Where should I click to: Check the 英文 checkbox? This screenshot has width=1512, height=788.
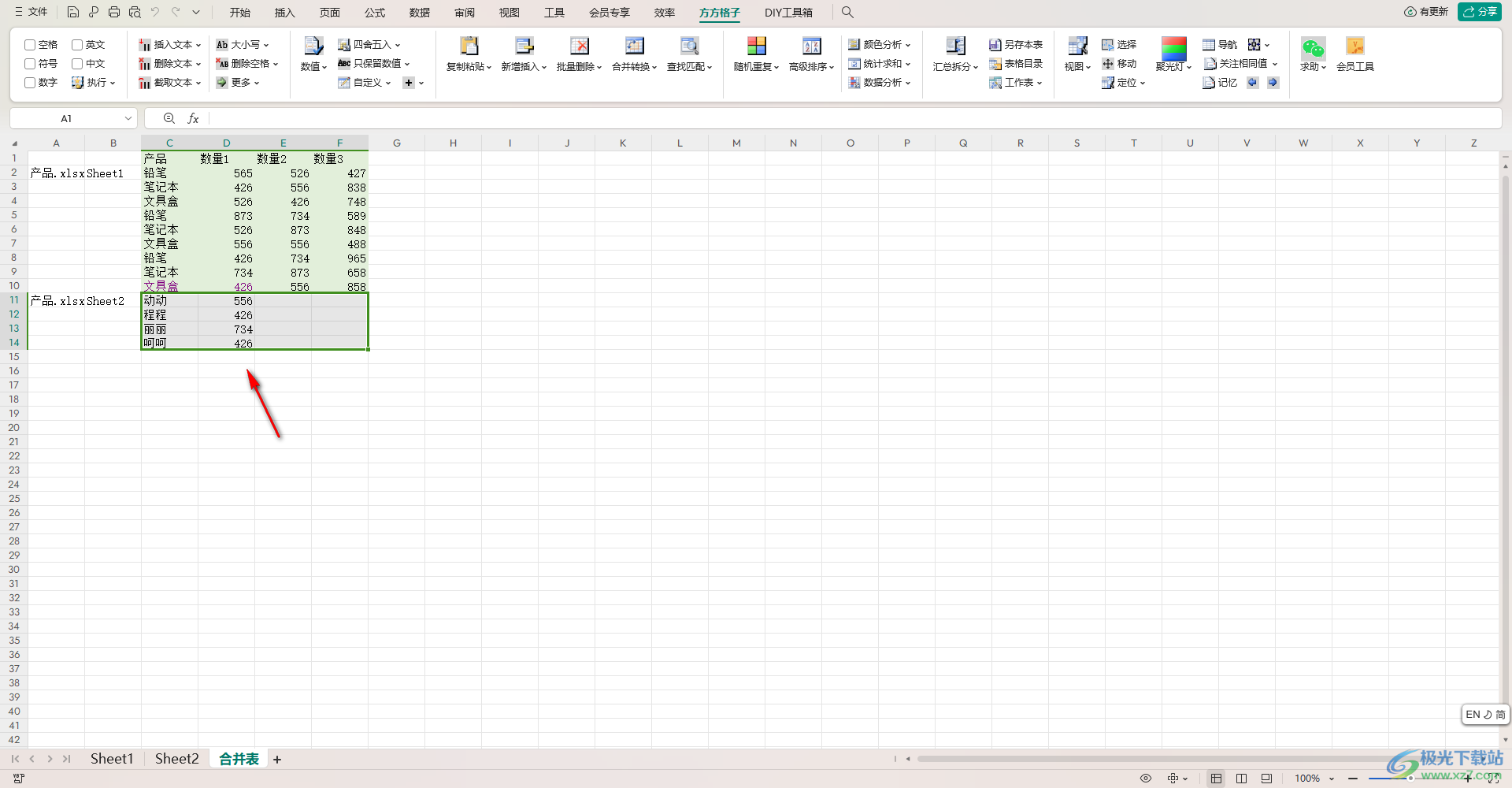[x=77, y=45]
